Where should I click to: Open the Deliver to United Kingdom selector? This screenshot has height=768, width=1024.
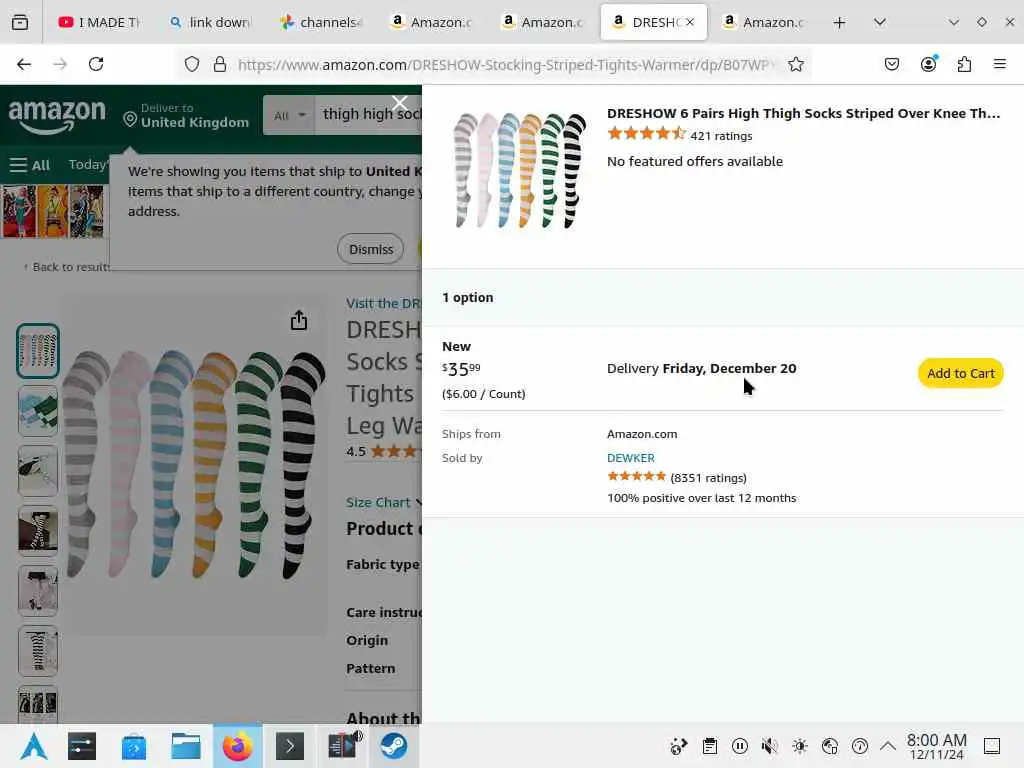pos(187,116)
